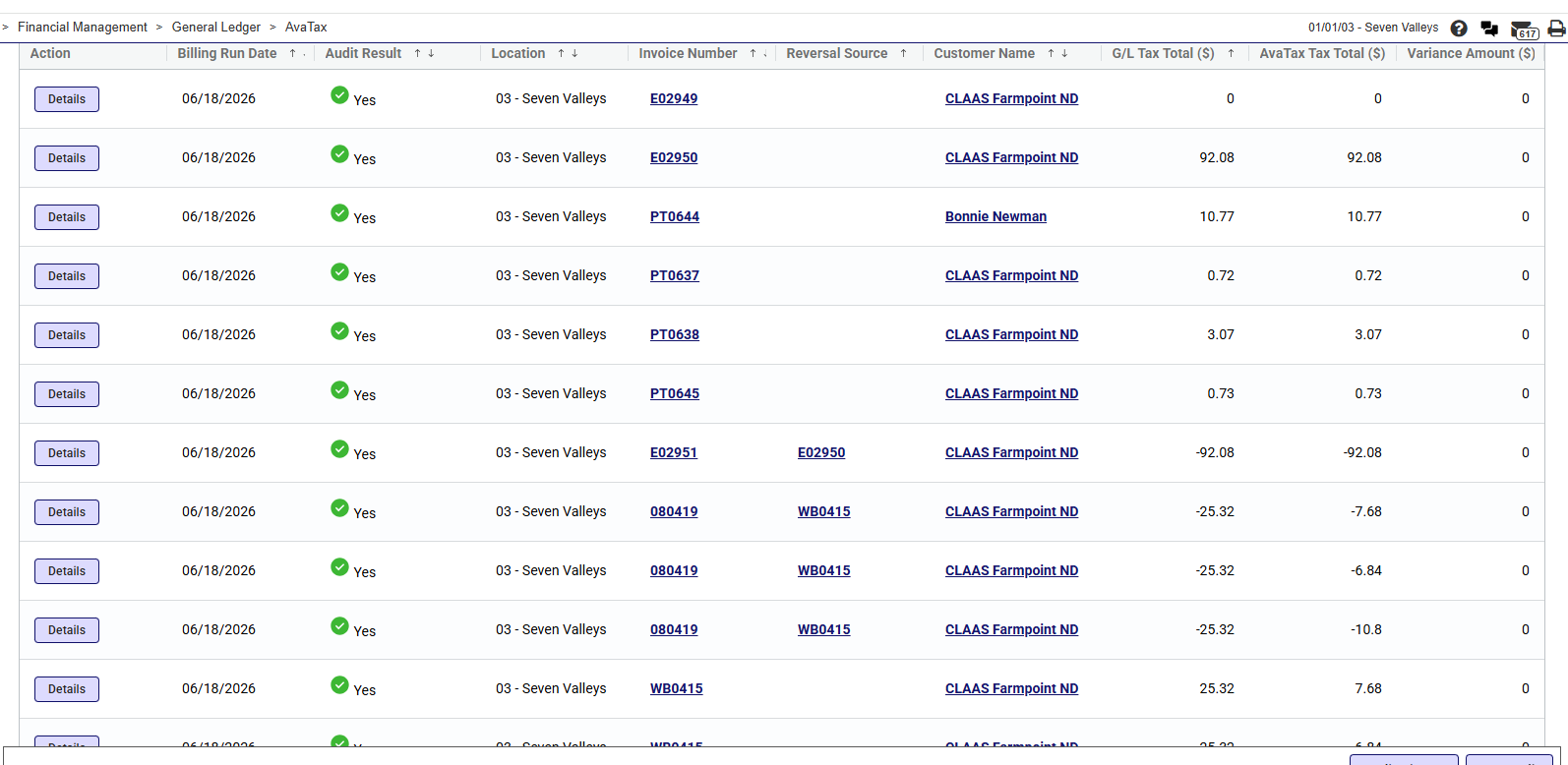
Task: Sort Audit Result ascending with up arrow
Action: pos(417,54)
